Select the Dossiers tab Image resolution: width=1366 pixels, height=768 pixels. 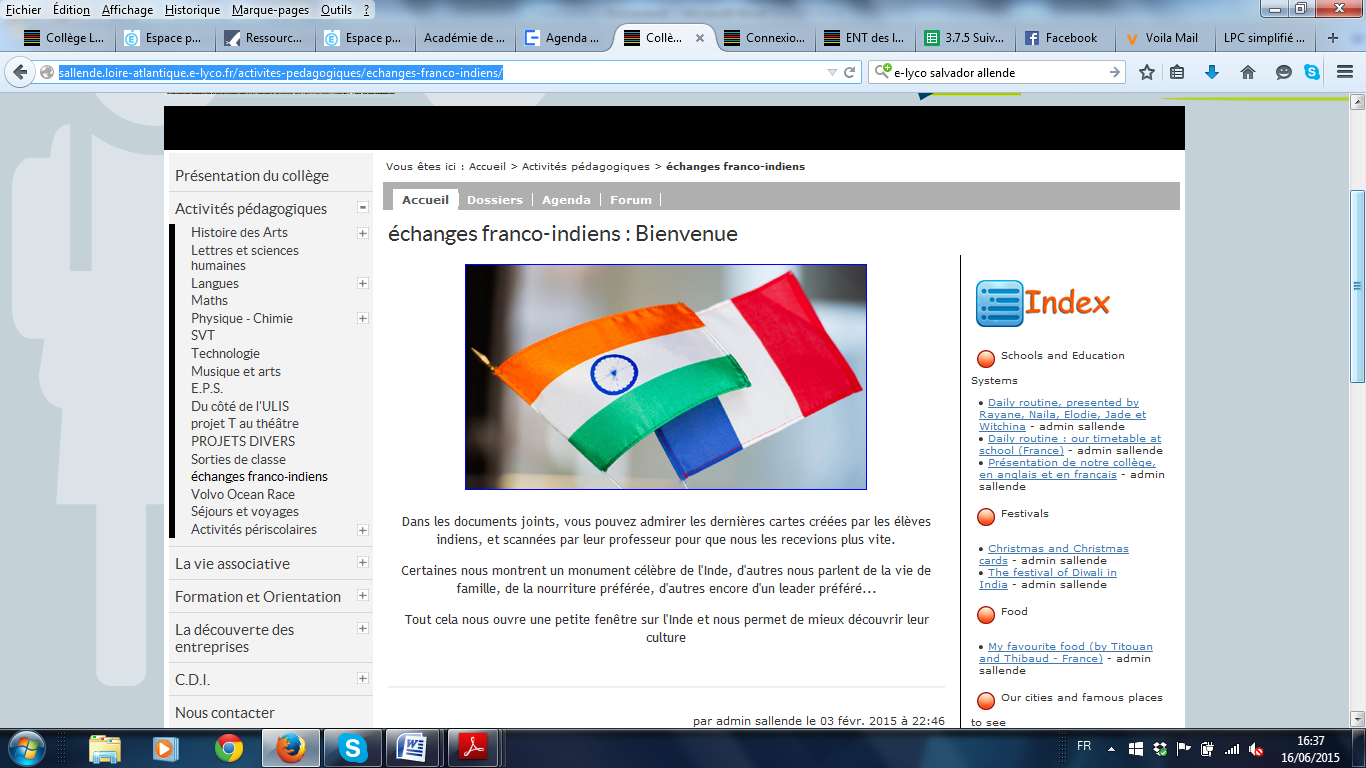pos(494,199)
